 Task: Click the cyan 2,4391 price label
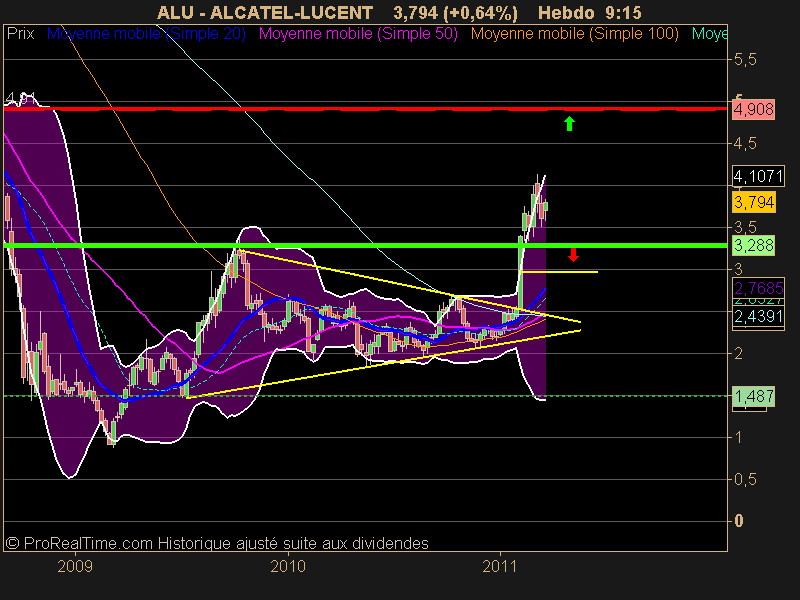[x=758, y=316]
